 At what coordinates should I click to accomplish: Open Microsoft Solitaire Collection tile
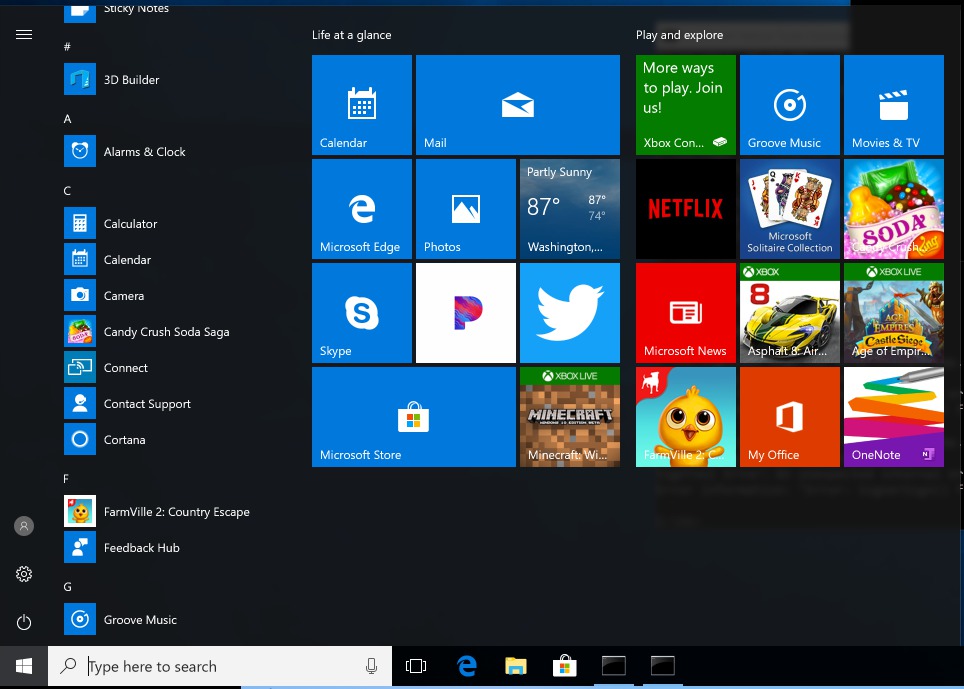(789, 209)
